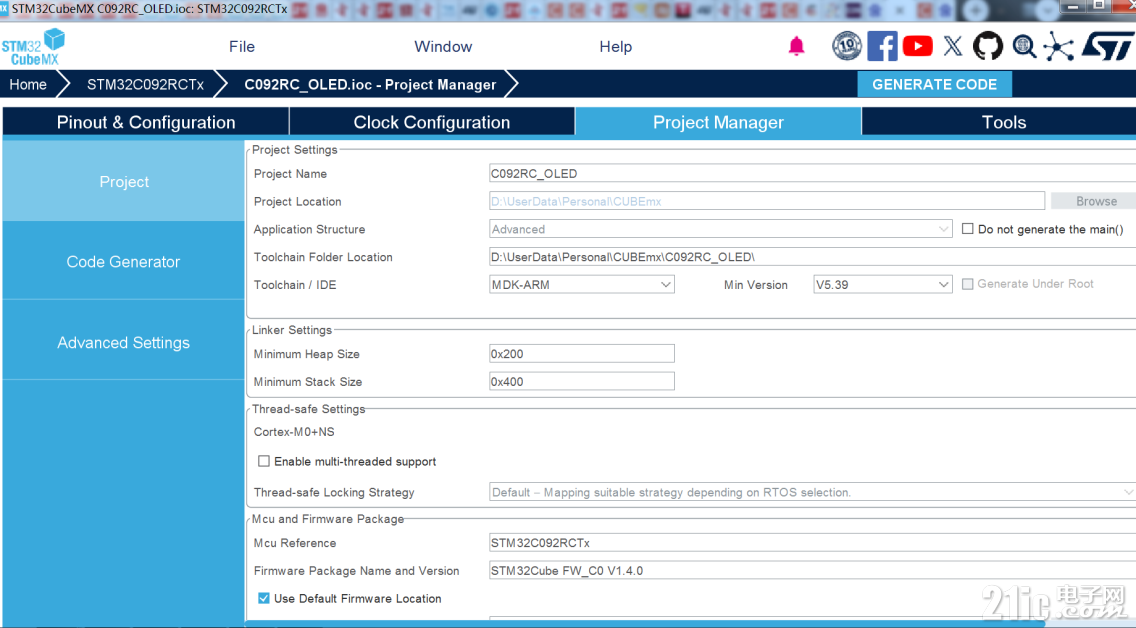Select the Project Manager tab
The image size is (1136, 628).
(x=718, y=122)
